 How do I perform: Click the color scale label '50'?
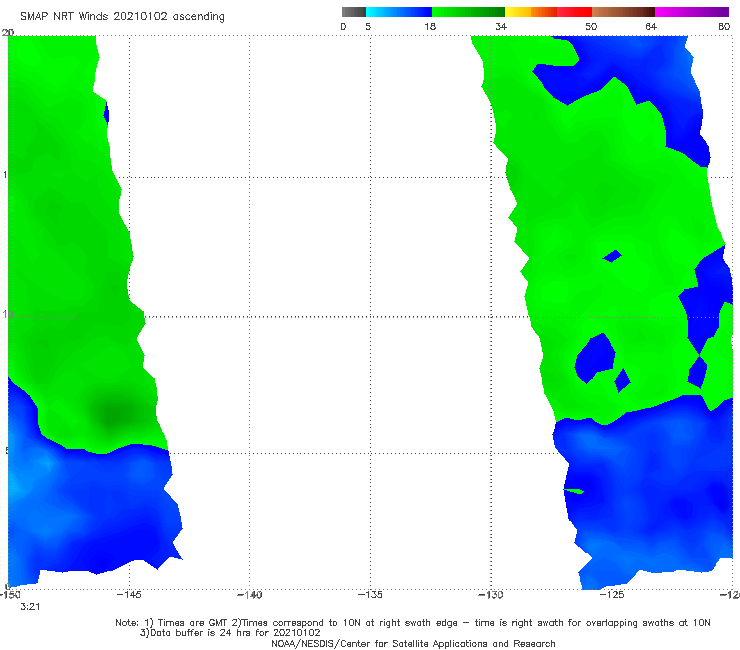point(591,26)
